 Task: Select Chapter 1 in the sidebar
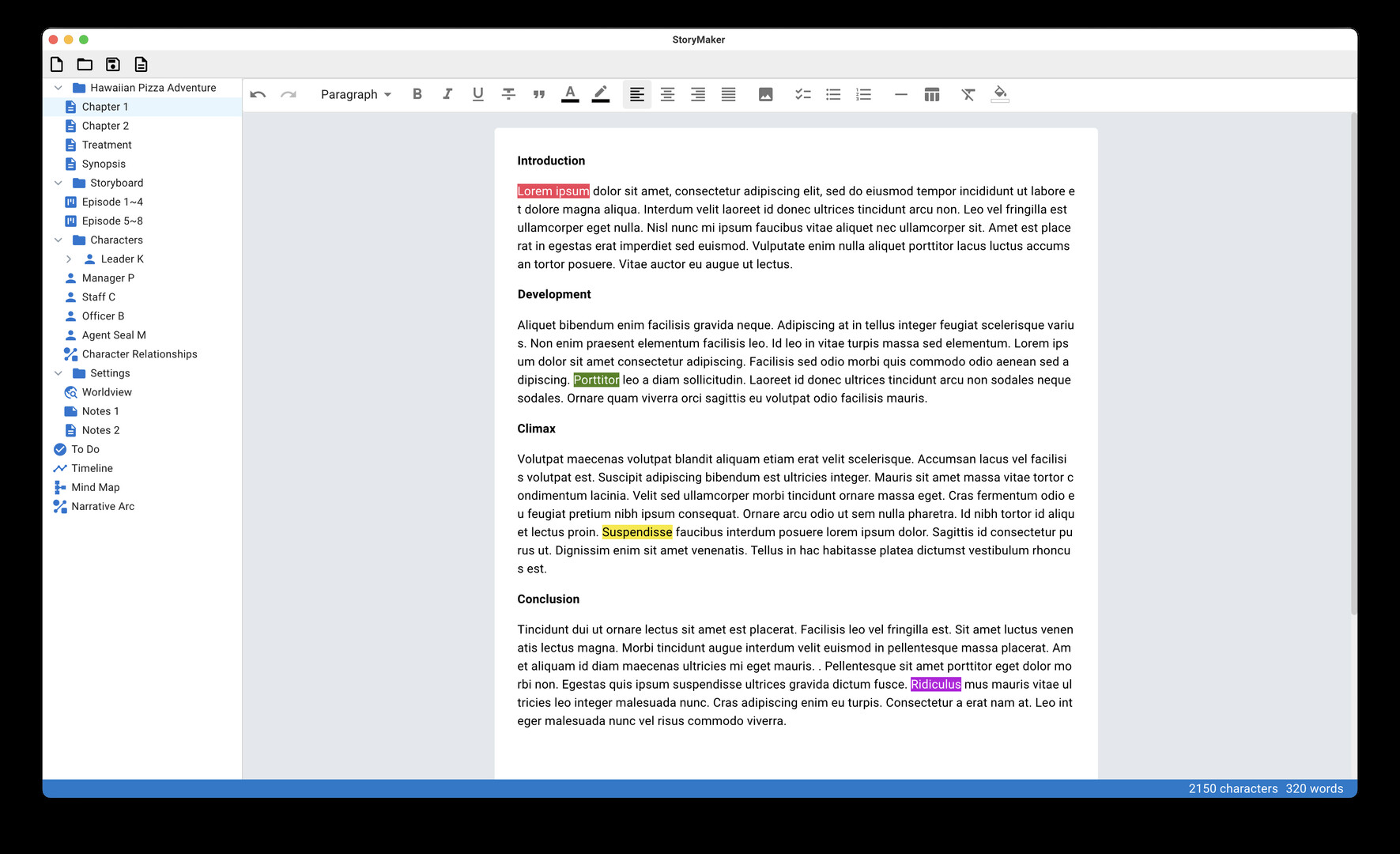(x=142, y=107)
